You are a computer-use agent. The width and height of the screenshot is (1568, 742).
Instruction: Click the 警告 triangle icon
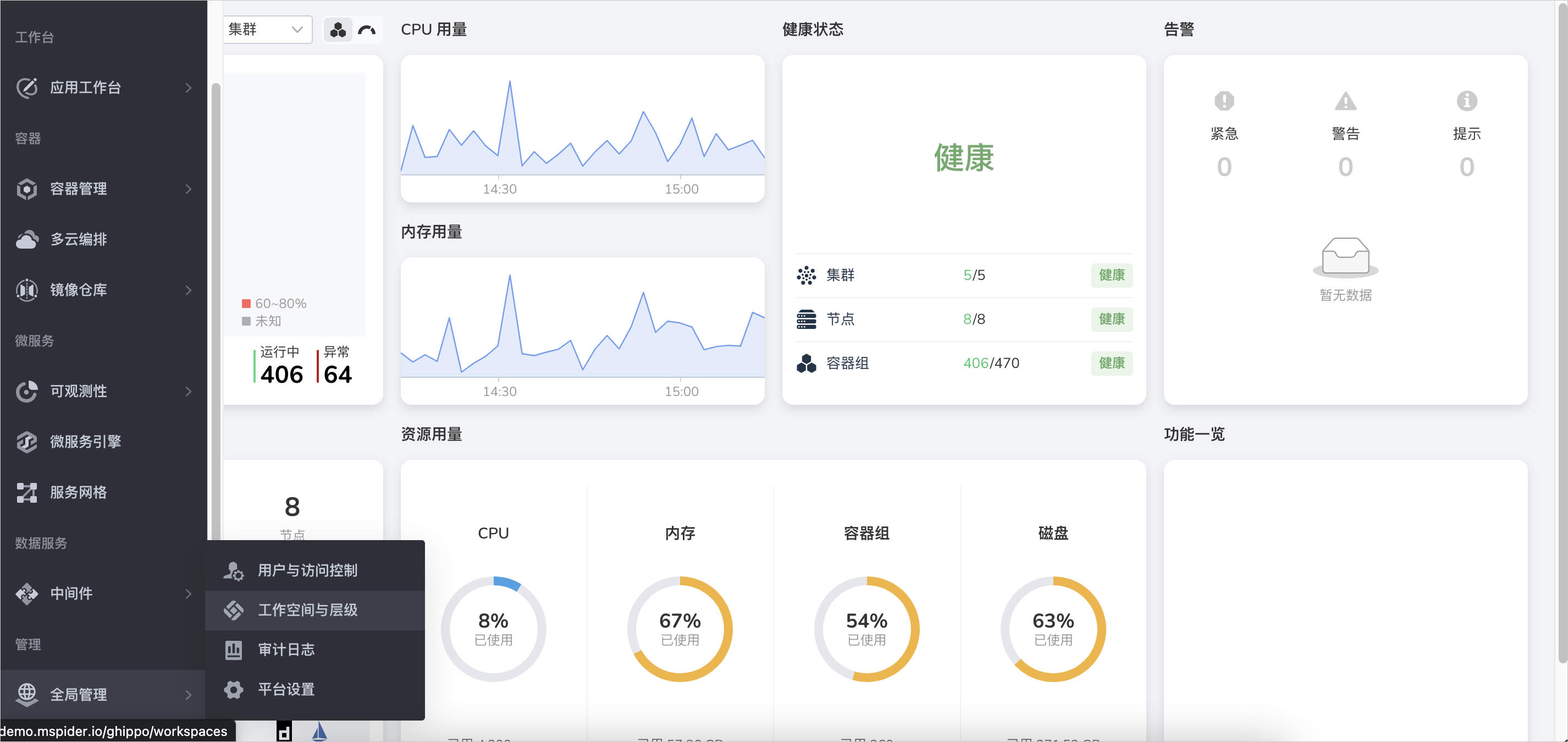(x=1345, y=101)
